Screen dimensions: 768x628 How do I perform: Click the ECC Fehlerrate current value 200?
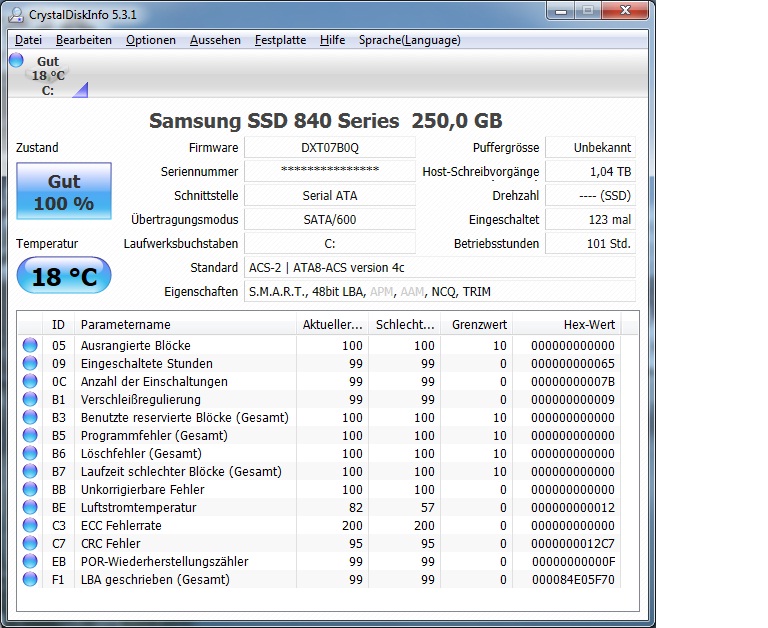[x=352, y=526]
